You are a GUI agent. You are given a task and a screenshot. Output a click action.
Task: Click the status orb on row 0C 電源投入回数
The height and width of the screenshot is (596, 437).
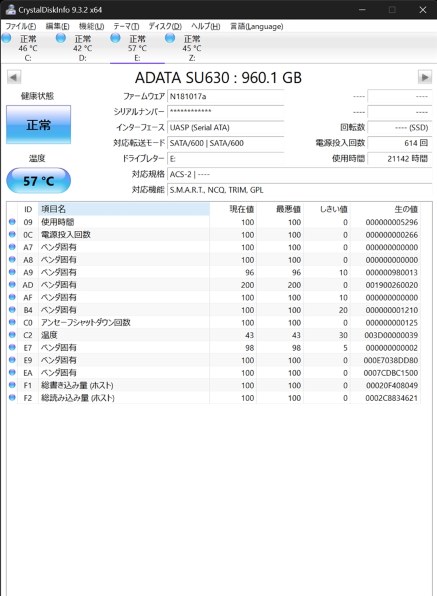[x=12, y=234]
